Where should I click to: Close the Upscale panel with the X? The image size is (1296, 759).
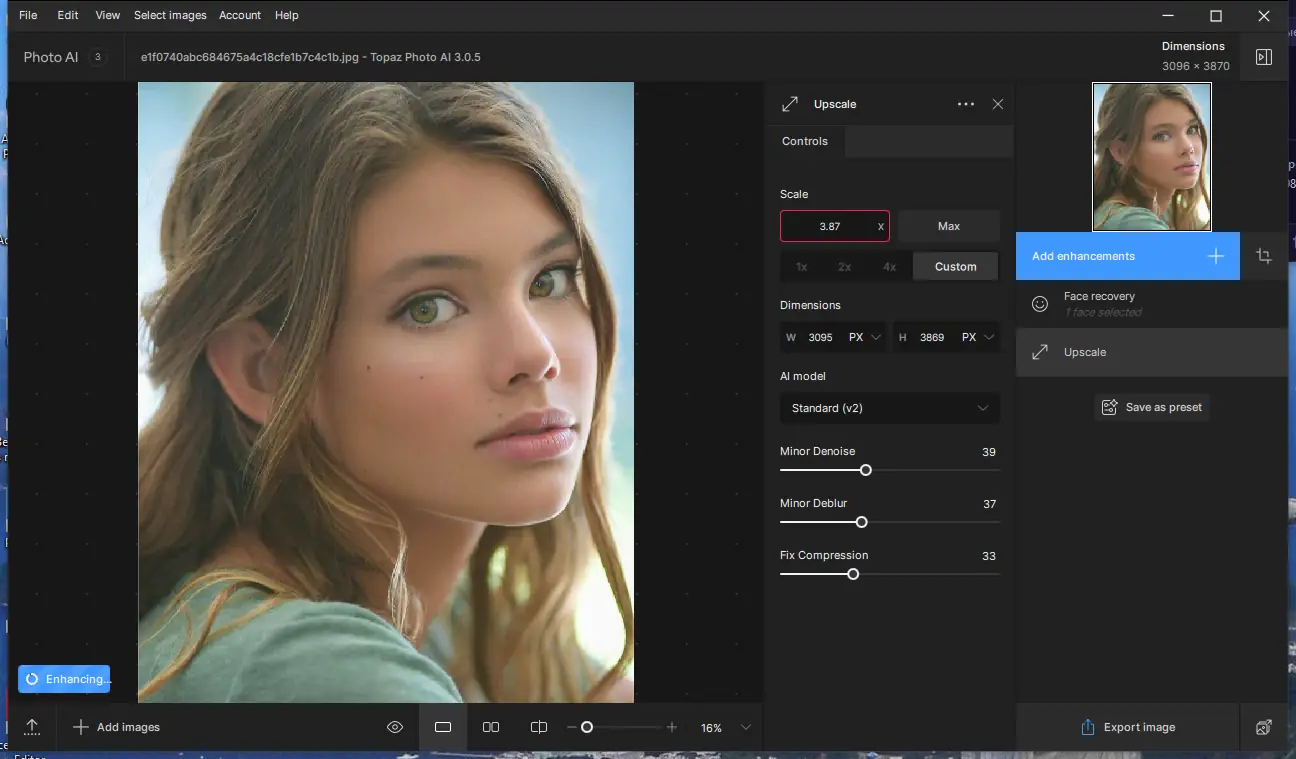997,103
